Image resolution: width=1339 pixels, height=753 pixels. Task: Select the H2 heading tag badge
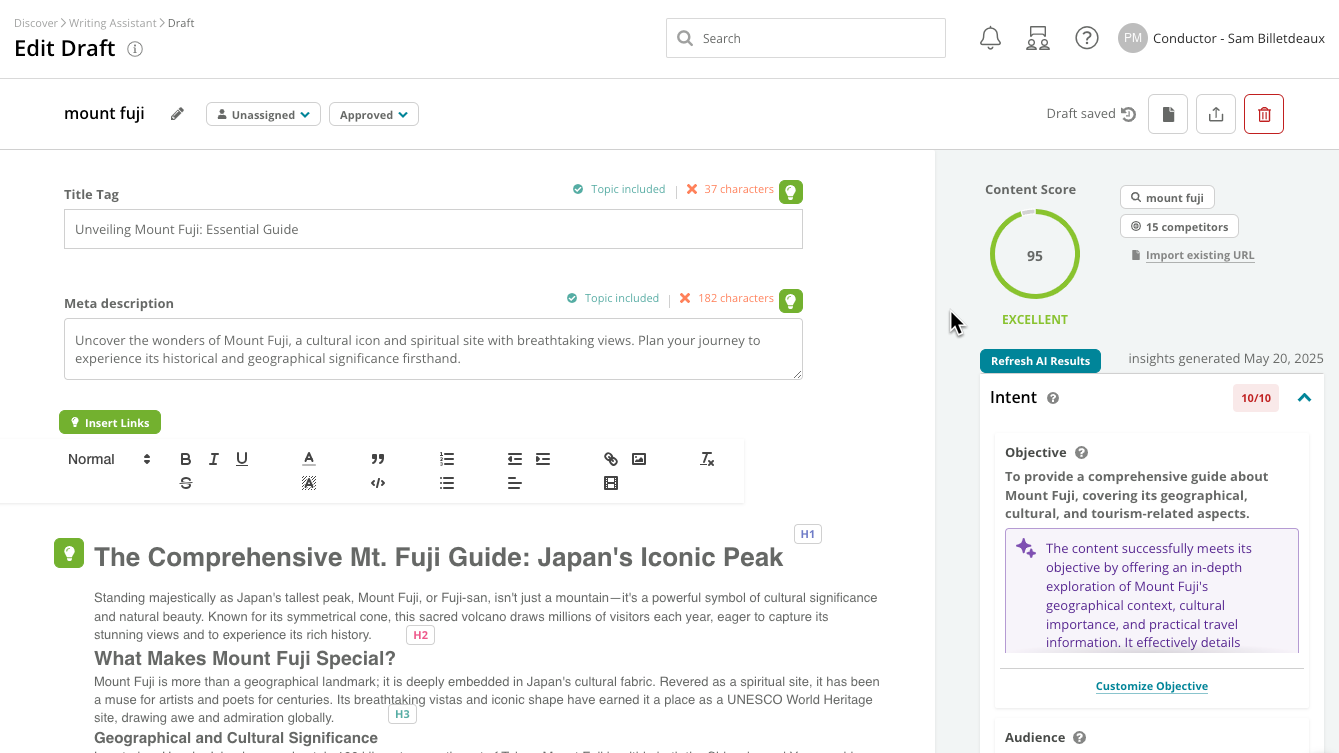click(x=420, y=635)
